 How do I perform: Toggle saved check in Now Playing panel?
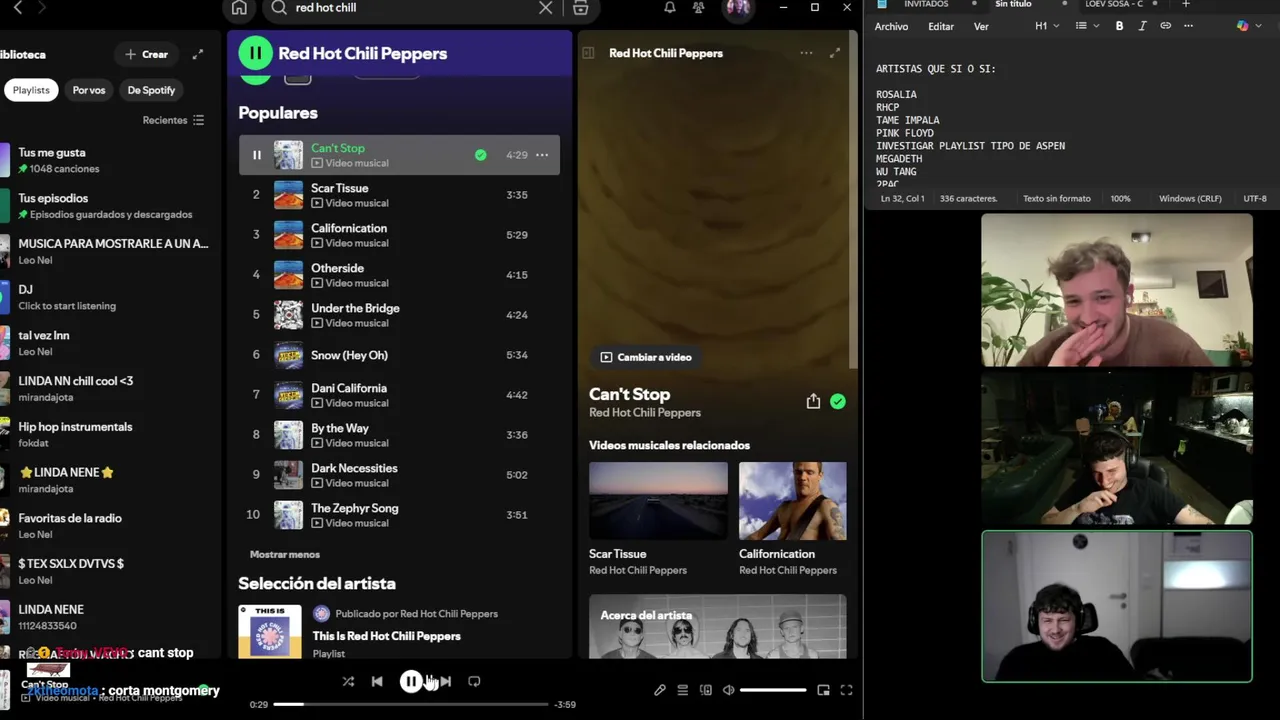pos(838,401)
